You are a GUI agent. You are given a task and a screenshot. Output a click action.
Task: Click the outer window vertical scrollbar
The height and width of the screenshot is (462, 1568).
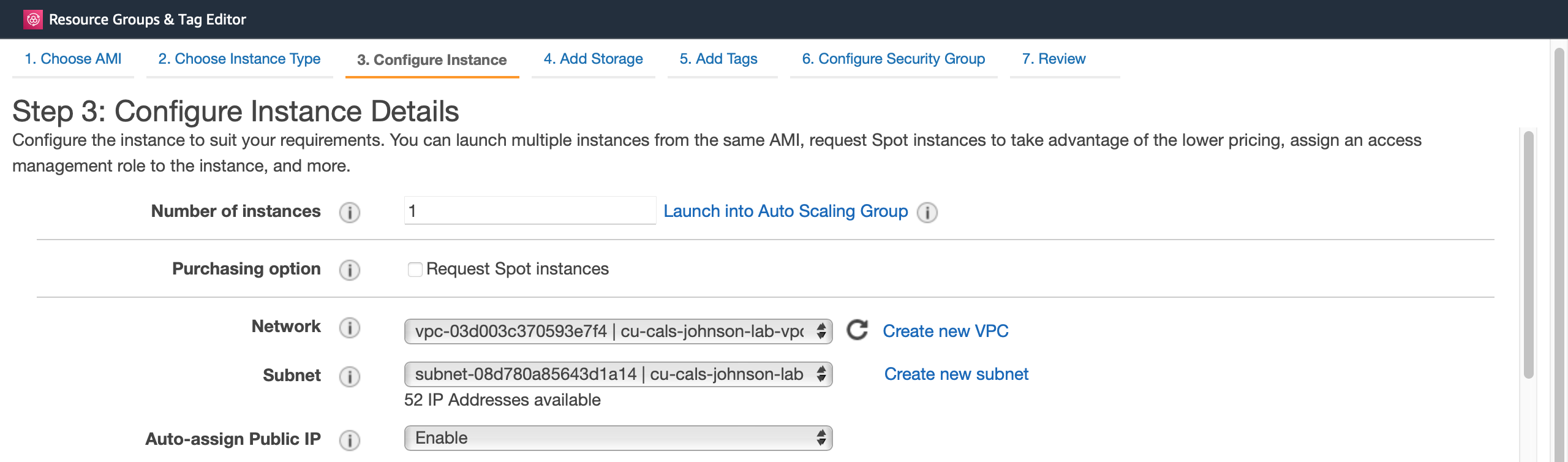(1560, 254)
